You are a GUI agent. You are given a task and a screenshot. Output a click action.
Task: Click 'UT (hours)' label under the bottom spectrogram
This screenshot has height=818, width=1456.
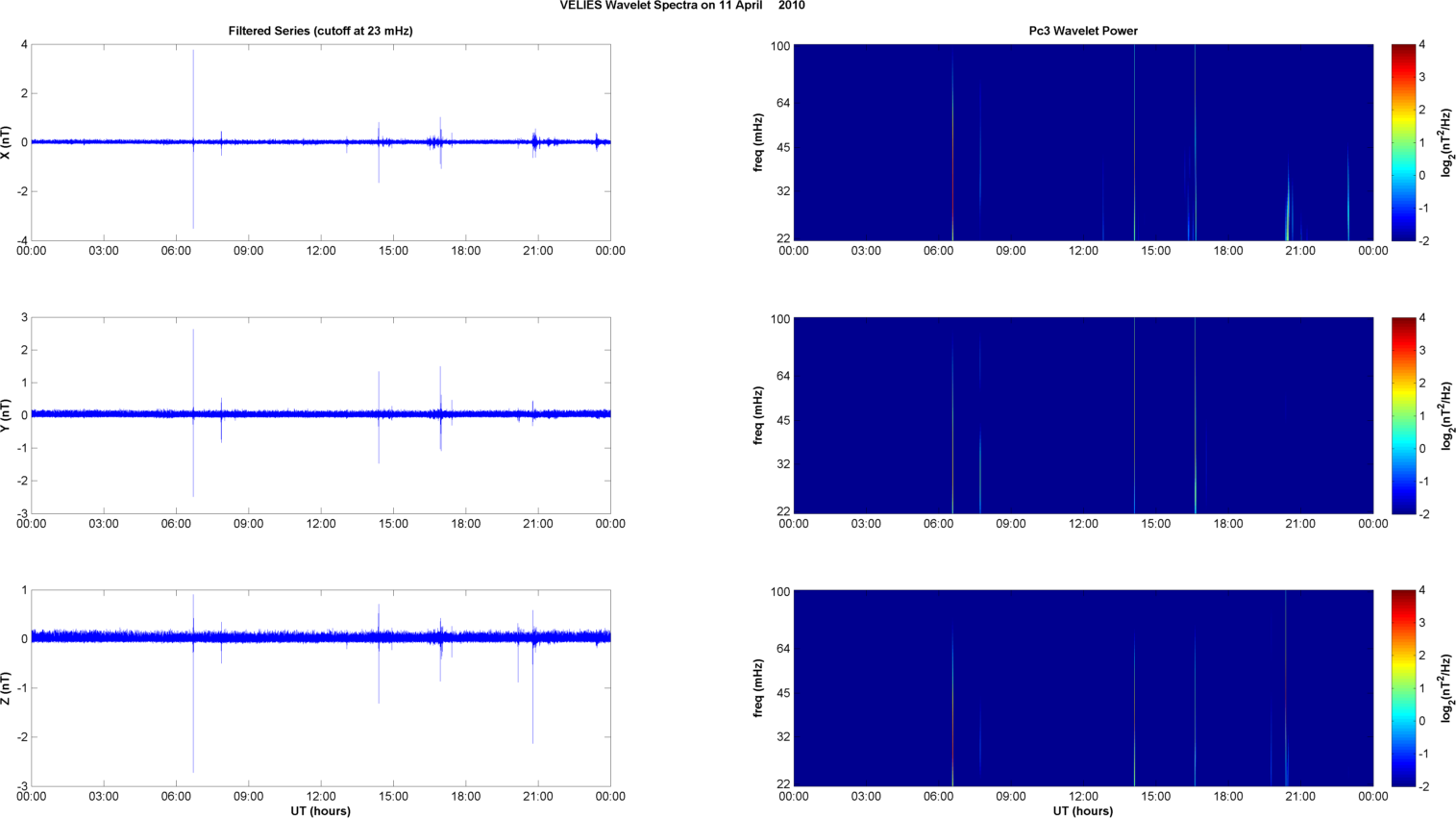(x=1083, y=811)
